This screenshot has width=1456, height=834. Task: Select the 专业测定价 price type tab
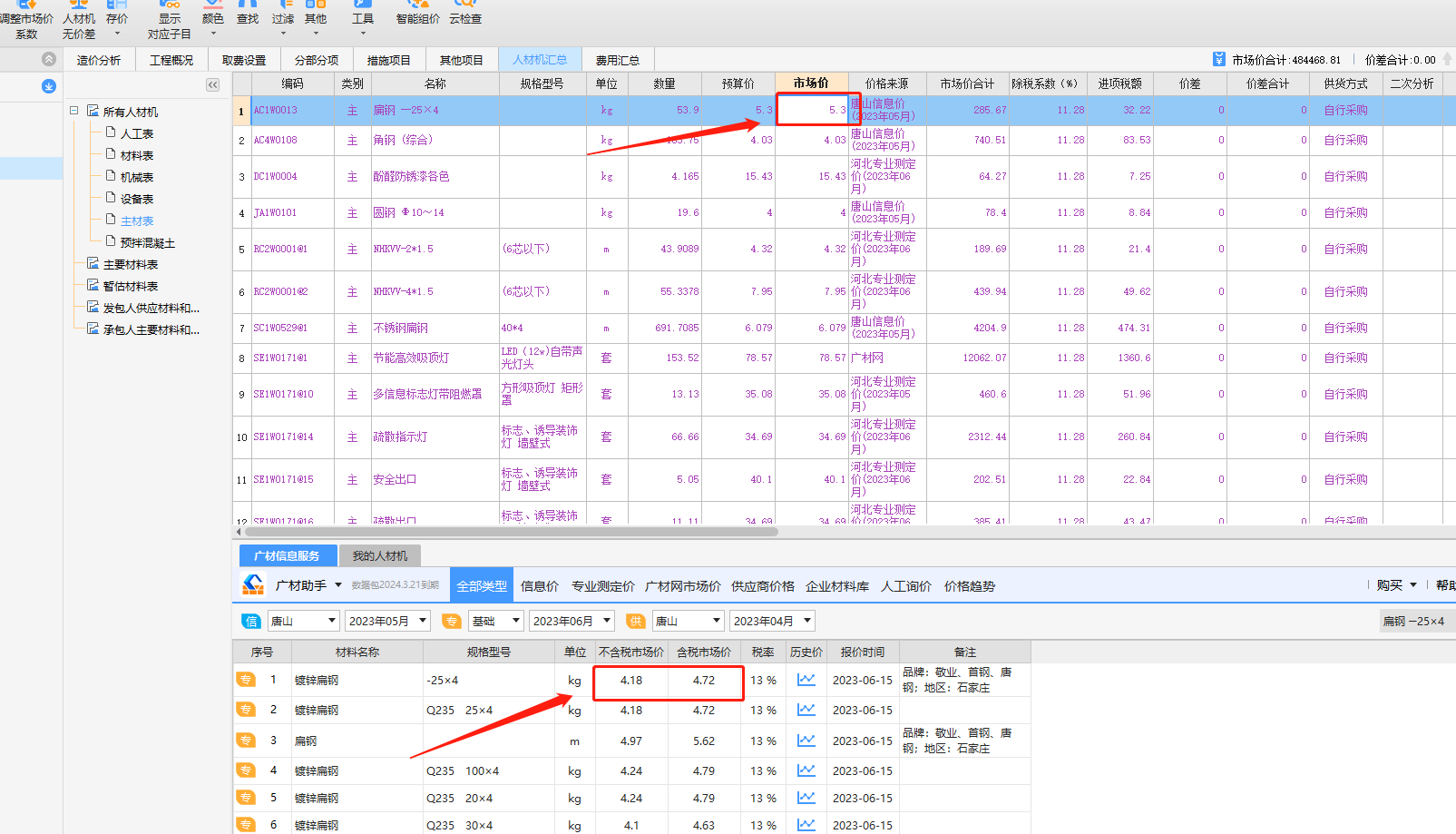click(x=603, y=586)
